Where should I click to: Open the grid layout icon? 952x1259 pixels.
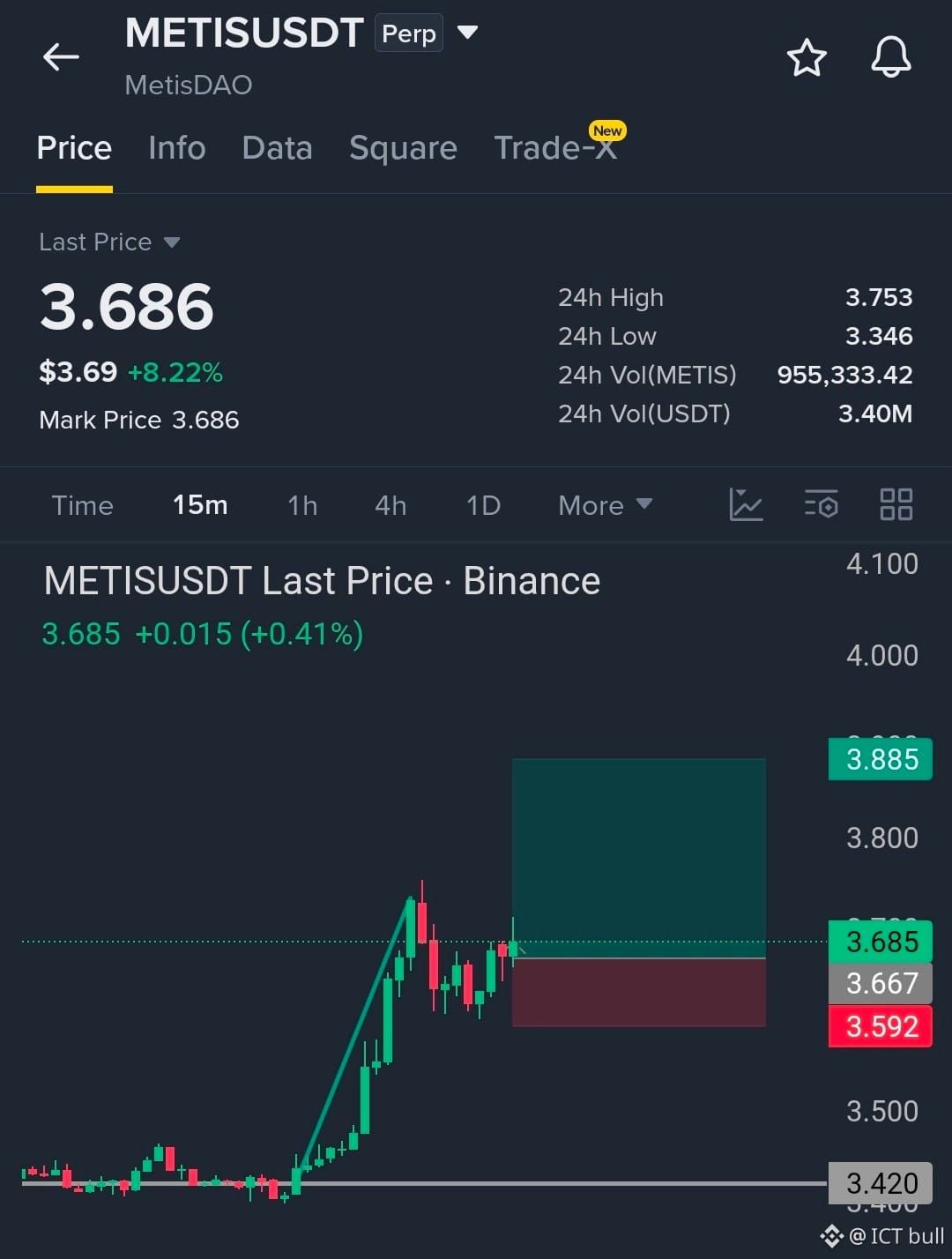point(896,504)
